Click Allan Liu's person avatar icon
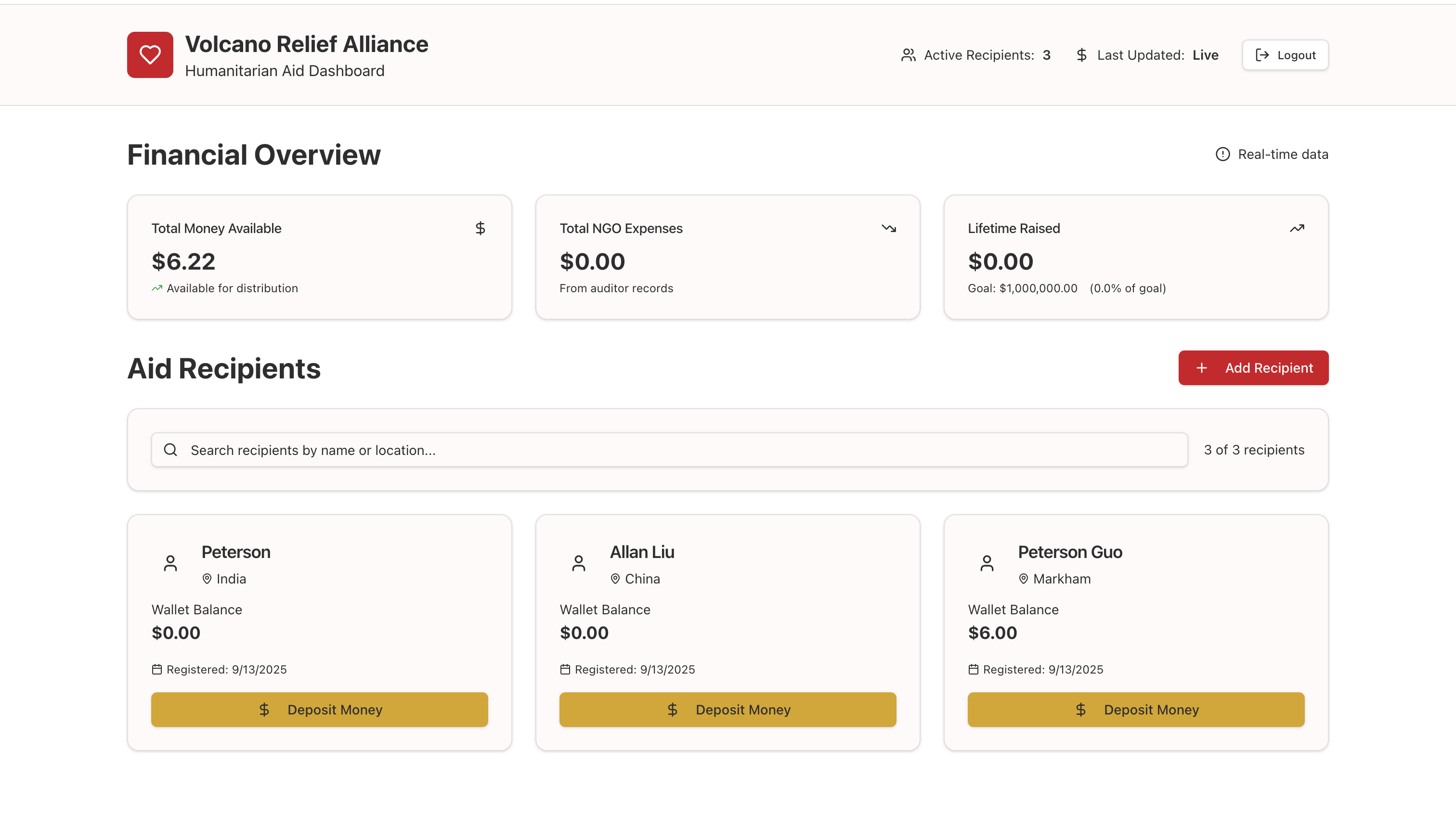The width and height of the screenshot is (1456, 830). pos(579,563)
